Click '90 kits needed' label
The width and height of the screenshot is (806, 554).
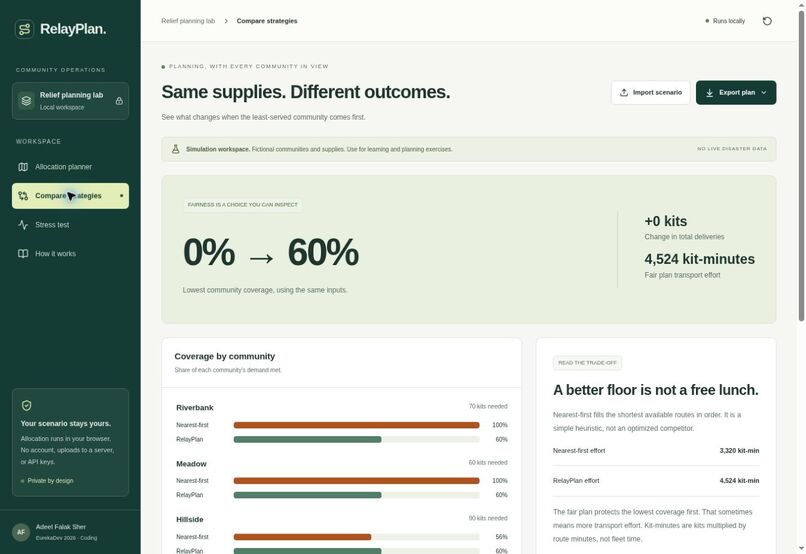[x=488, y=518]
